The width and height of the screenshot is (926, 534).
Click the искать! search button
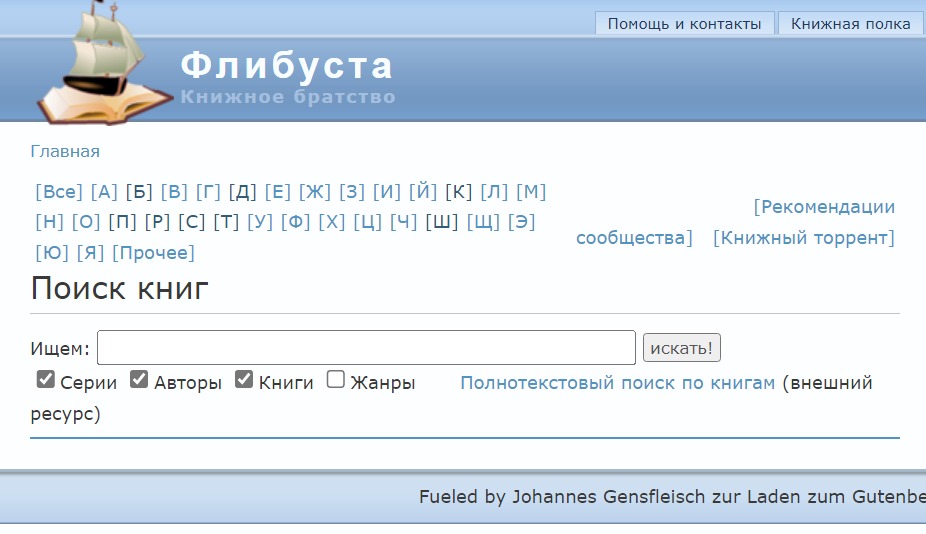[682, 348]
